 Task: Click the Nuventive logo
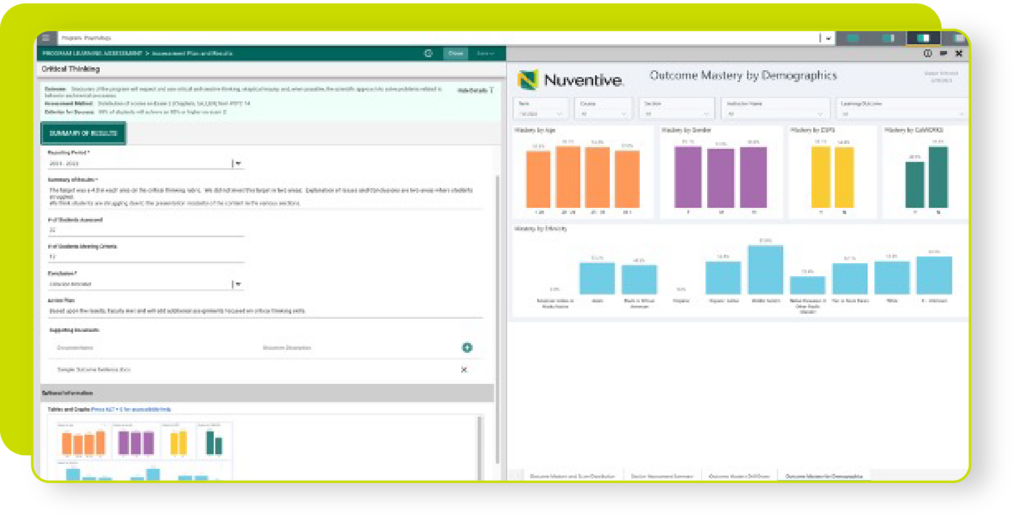click(x=570, y=80)
